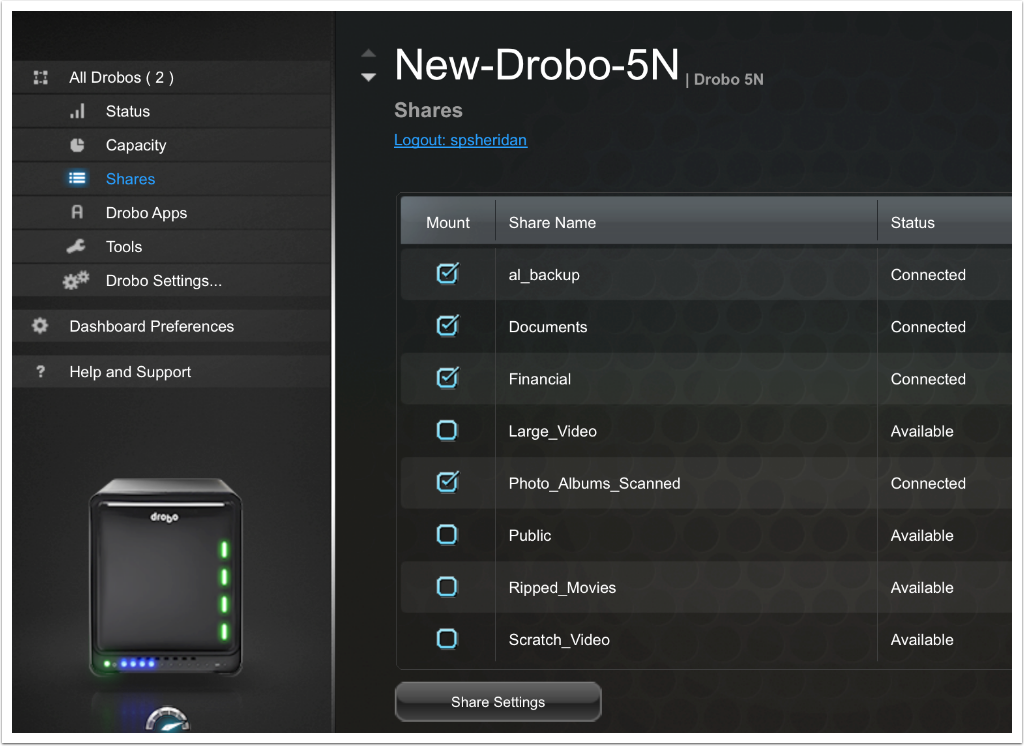1024x746 pixels.
Task: Click the down arrow beside New-Drobo-5N
Action: click(x=369, y=77)
